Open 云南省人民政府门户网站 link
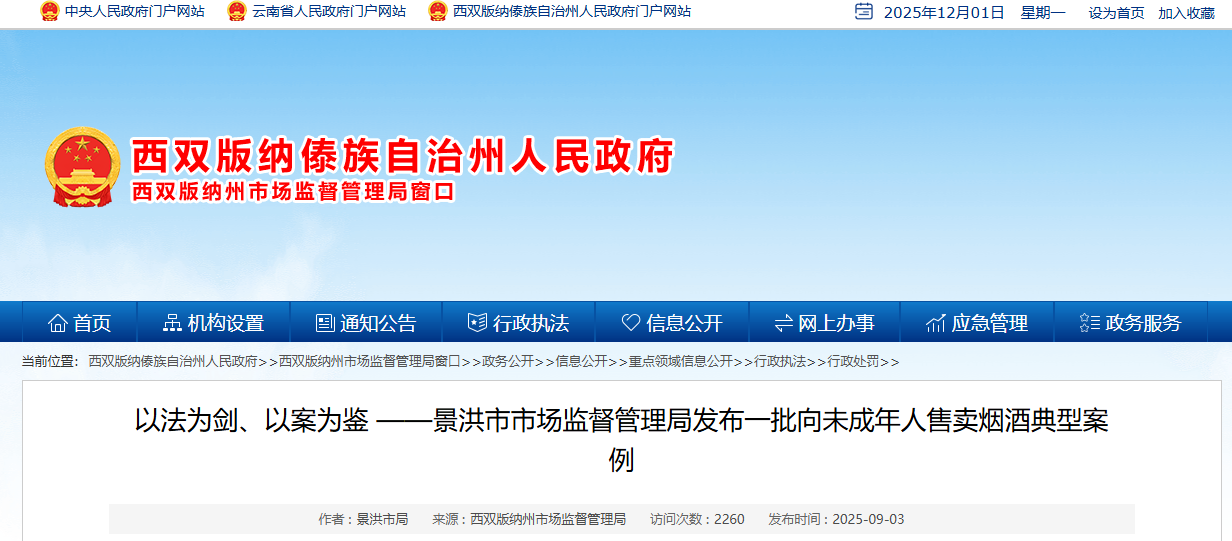This screenshot has width=1232, height=541. pyautogui.click(x=328, y=12)
